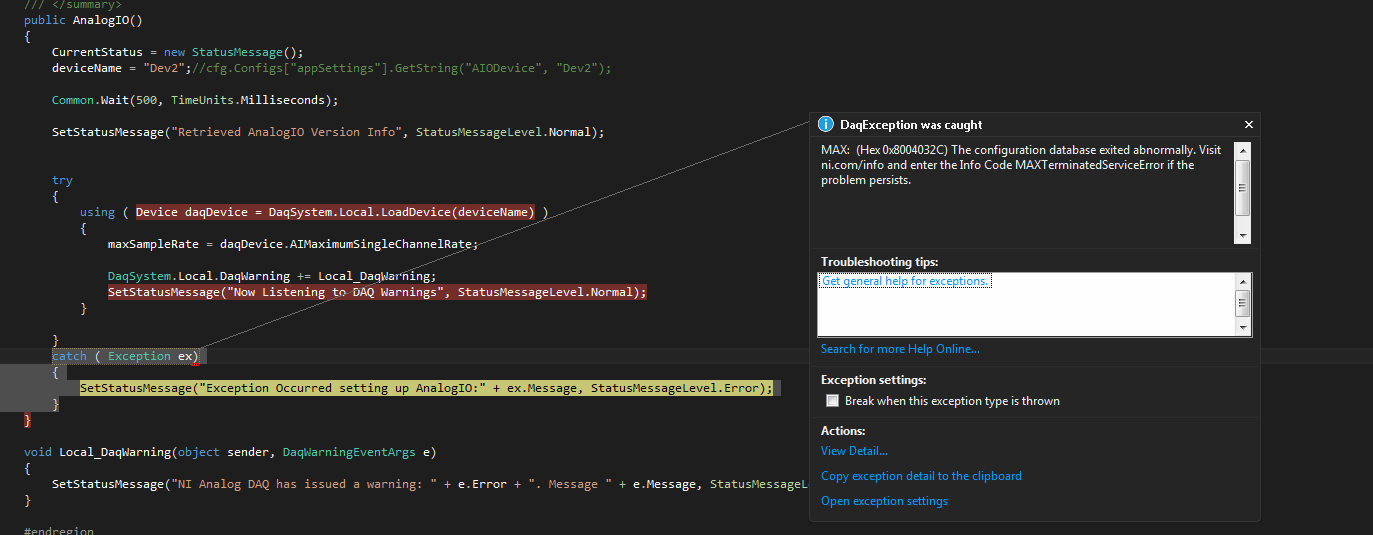1373x535 pixels.
Task: Open Get general help for exceptions link
Action: [x=905, y=281]
